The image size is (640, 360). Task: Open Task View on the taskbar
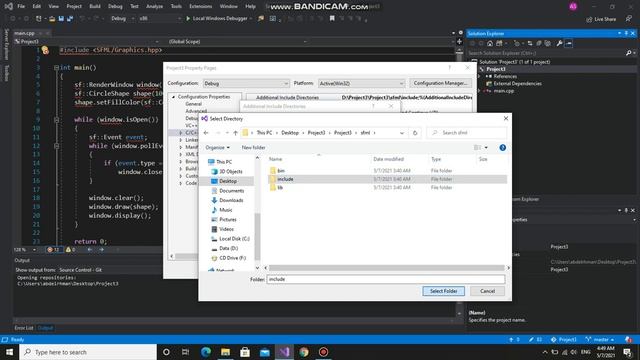coord(185,352)
